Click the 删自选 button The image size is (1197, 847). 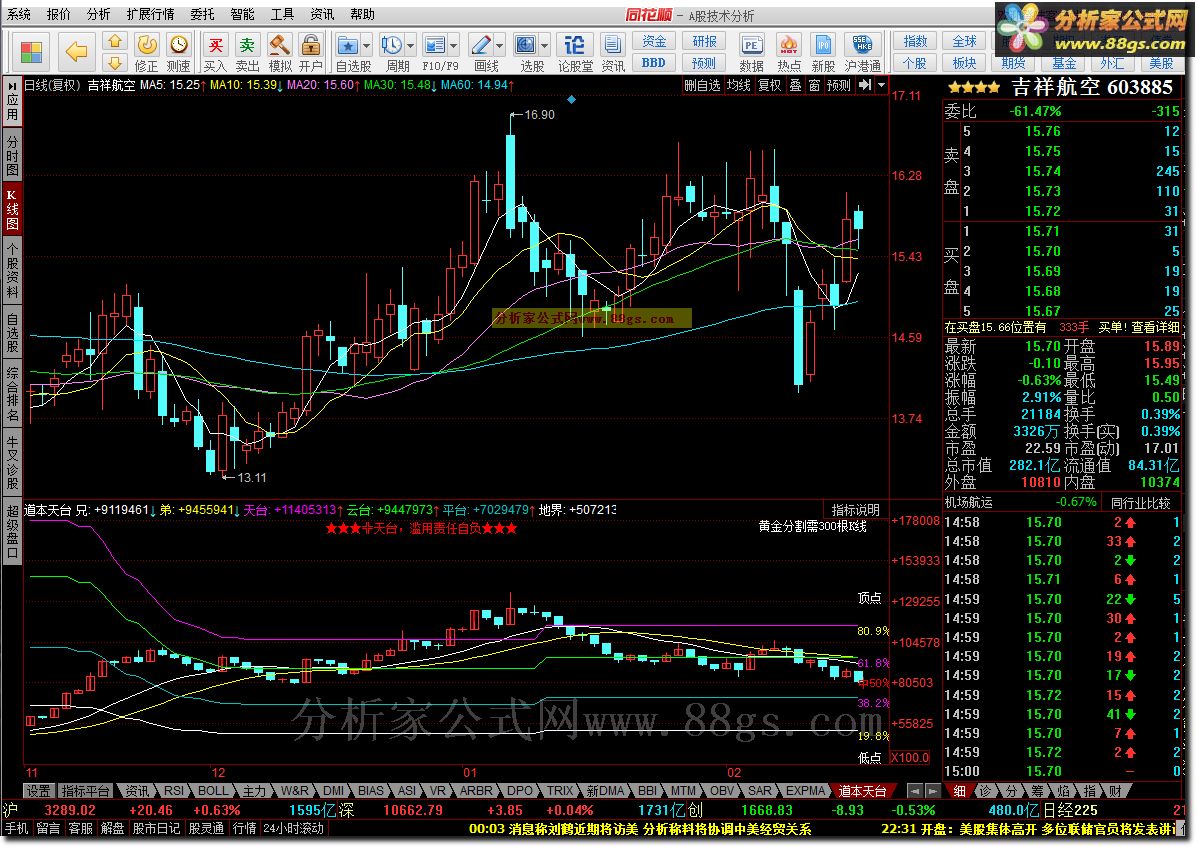(x=702, y=85)
